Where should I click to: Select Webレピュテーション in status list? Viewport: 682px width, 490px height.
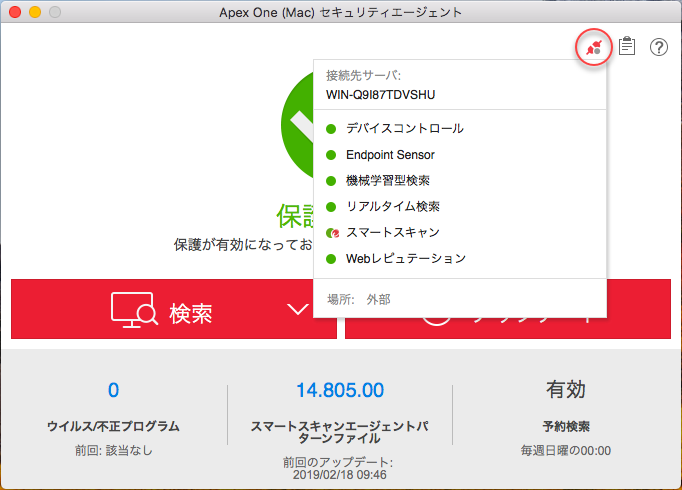coord(405,259)
